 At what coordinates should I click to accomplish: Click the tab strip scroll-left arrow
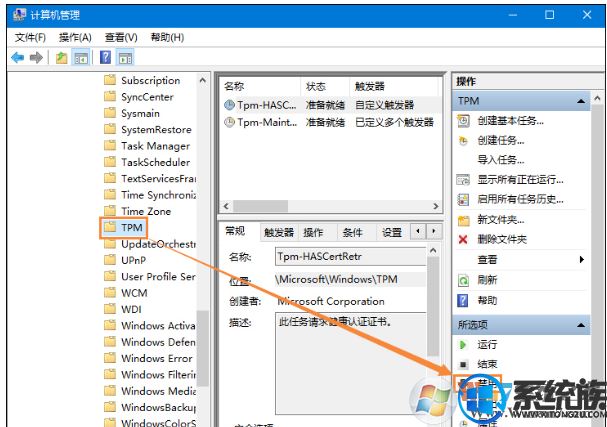(x=418, y=232)
